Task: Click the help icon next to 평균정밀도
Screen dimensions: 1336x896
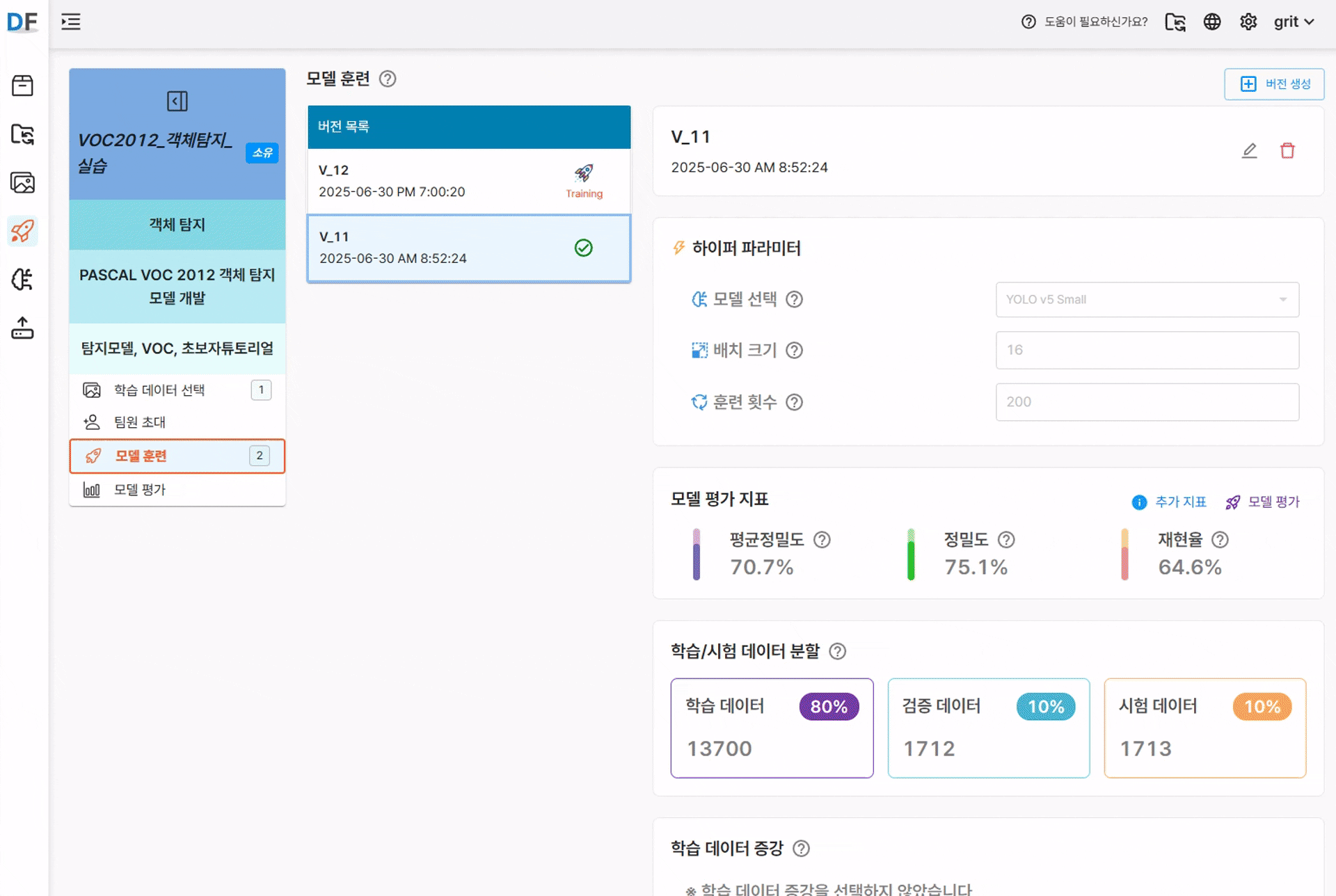Action: click(822, 540)
